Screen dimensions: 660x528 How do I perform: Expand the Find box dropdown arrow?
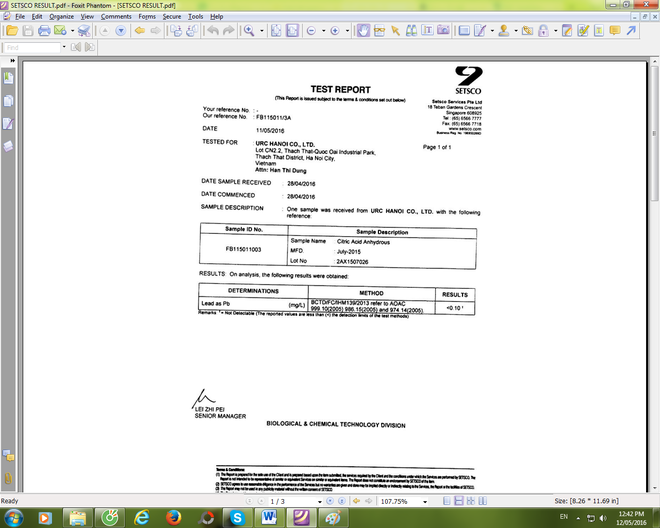pos(64,47)
